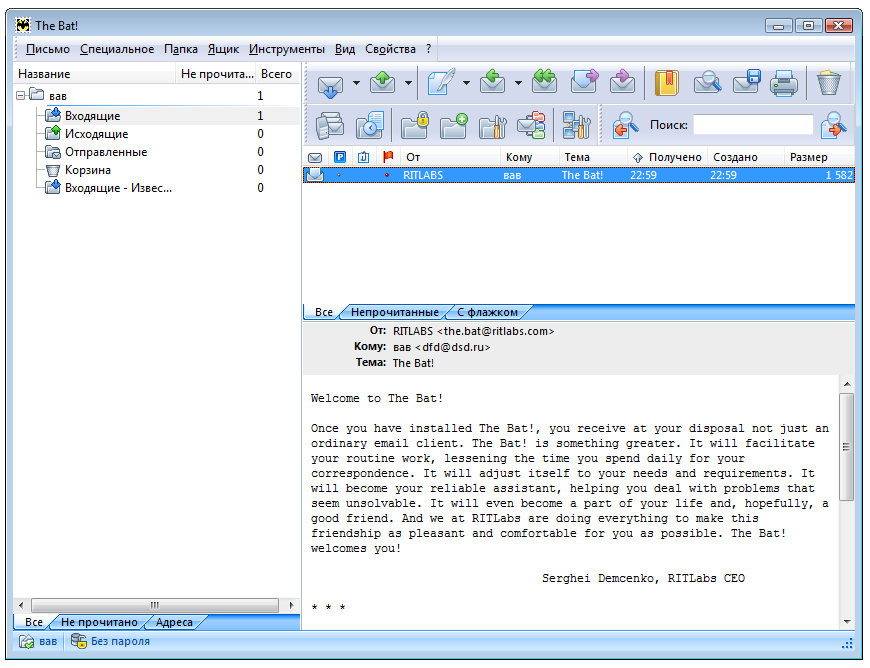Select the Корзина folder
870x668 pixels.
tap(88, 170)
